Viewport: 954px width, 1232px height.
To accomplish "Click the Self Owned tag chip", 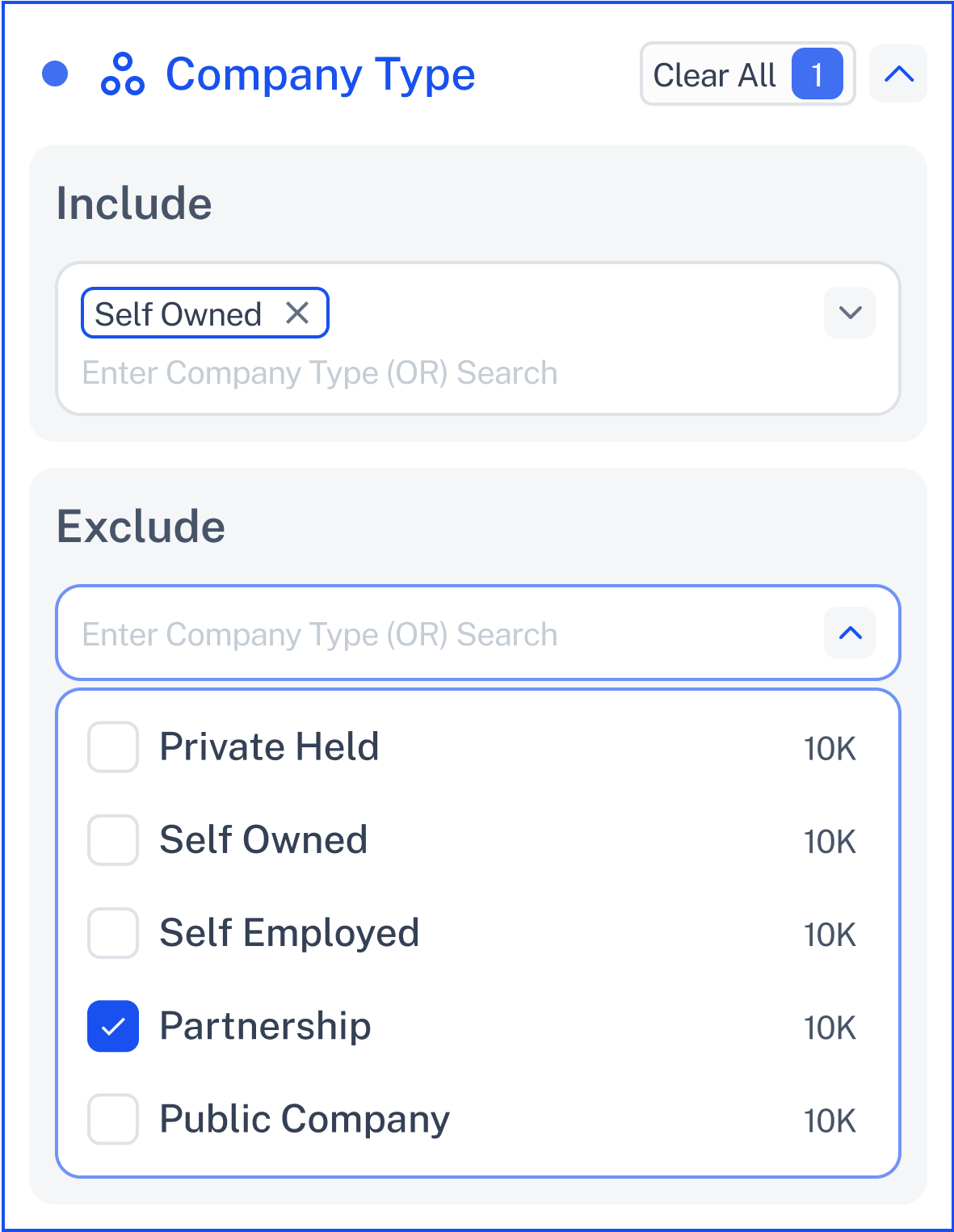I will click(205, 313).
